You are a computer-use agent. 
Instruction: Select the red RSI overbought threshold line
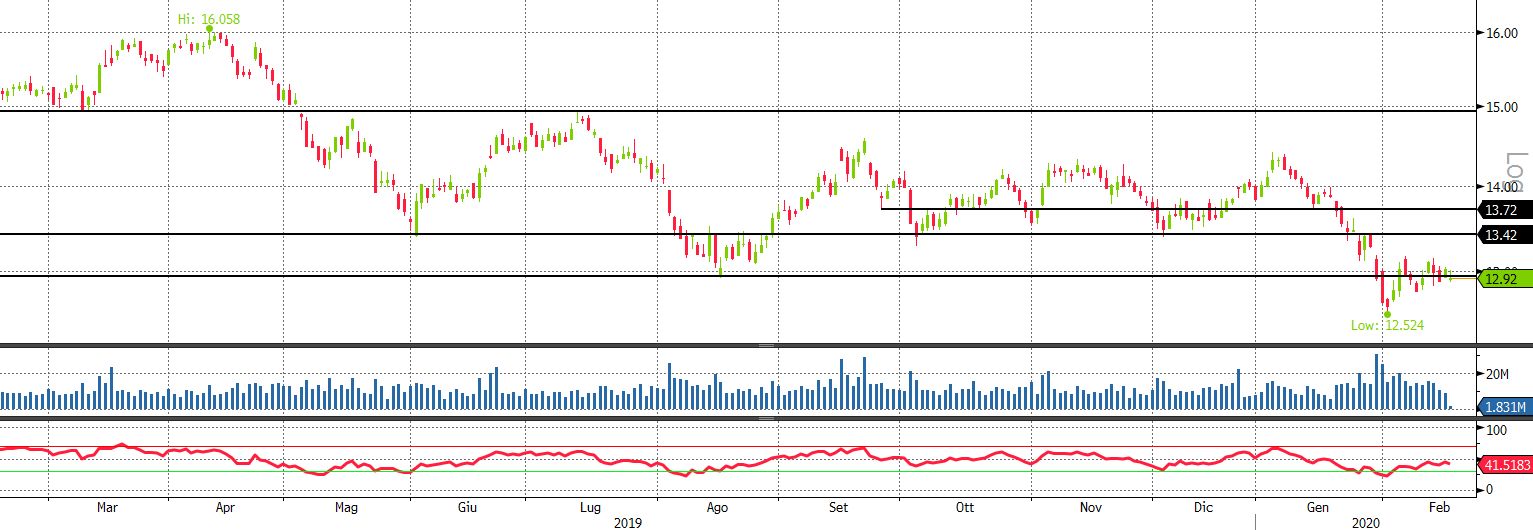point(738,447)
